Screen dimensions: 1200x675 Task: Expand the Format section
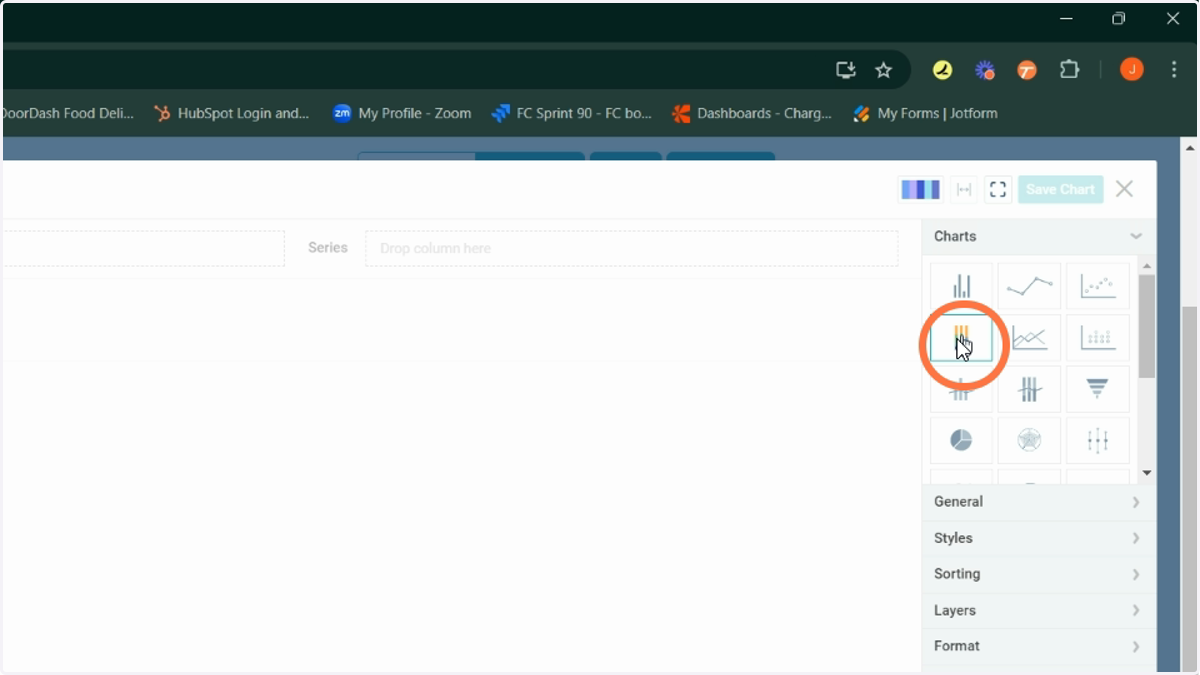(x=1038, y=646)
